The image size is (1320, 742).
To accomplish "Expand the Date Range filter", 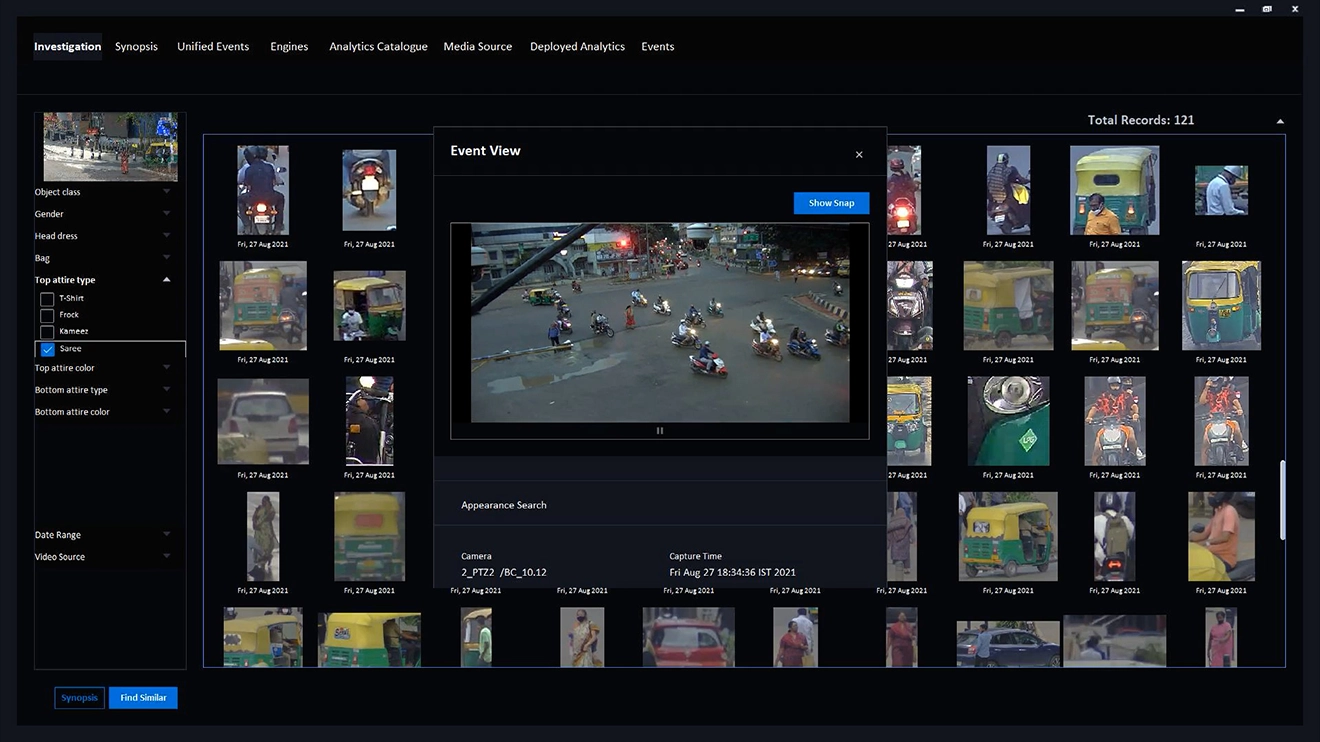I will tap(166, 535).
